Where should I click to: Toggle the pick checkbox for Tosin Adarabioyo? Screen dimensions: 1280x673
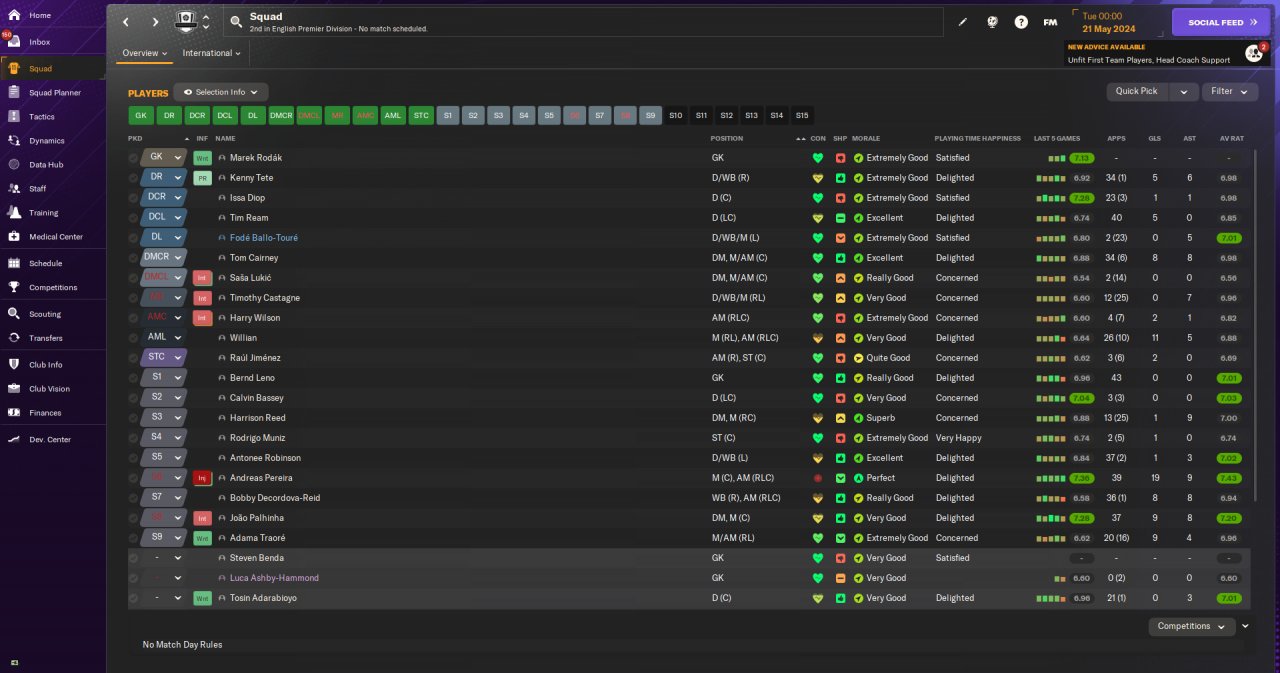[x=134, y=598]
